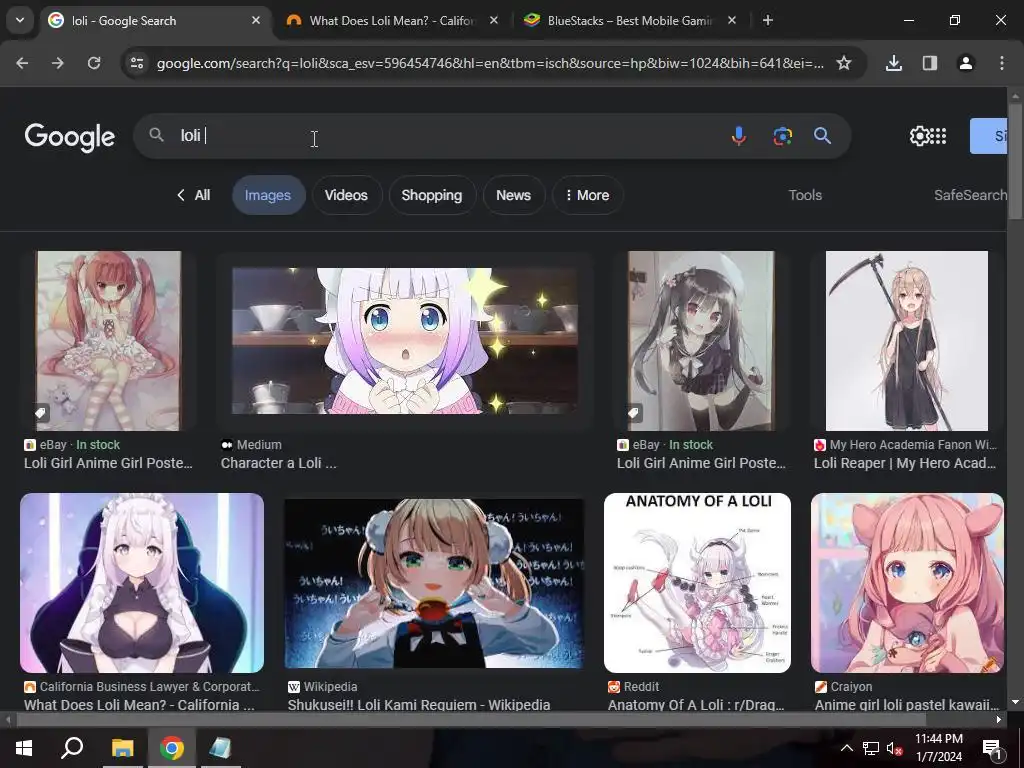The width and height of the screenshot is (1024, 768).
Task: Click the Chrome taskbar icon
Action: coord(172,748)
